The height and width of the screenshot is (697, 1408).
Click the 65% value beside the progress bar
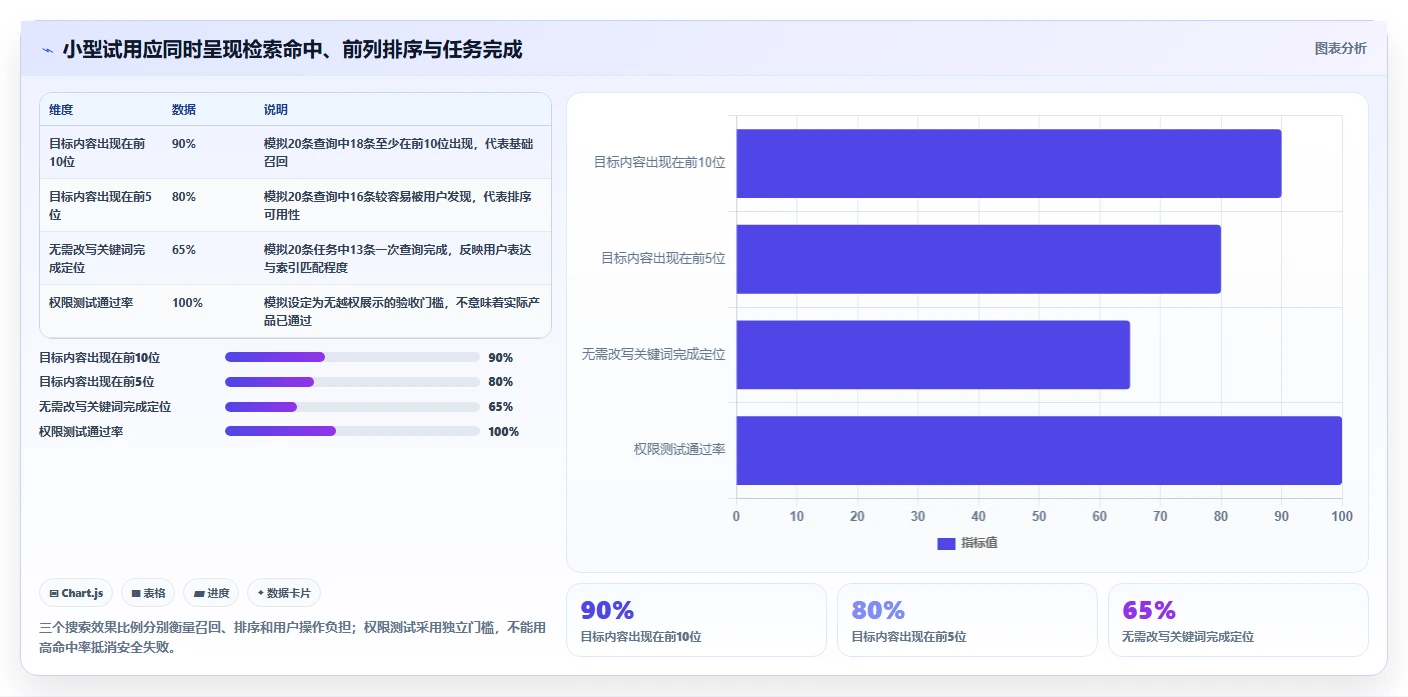(501, 407)
